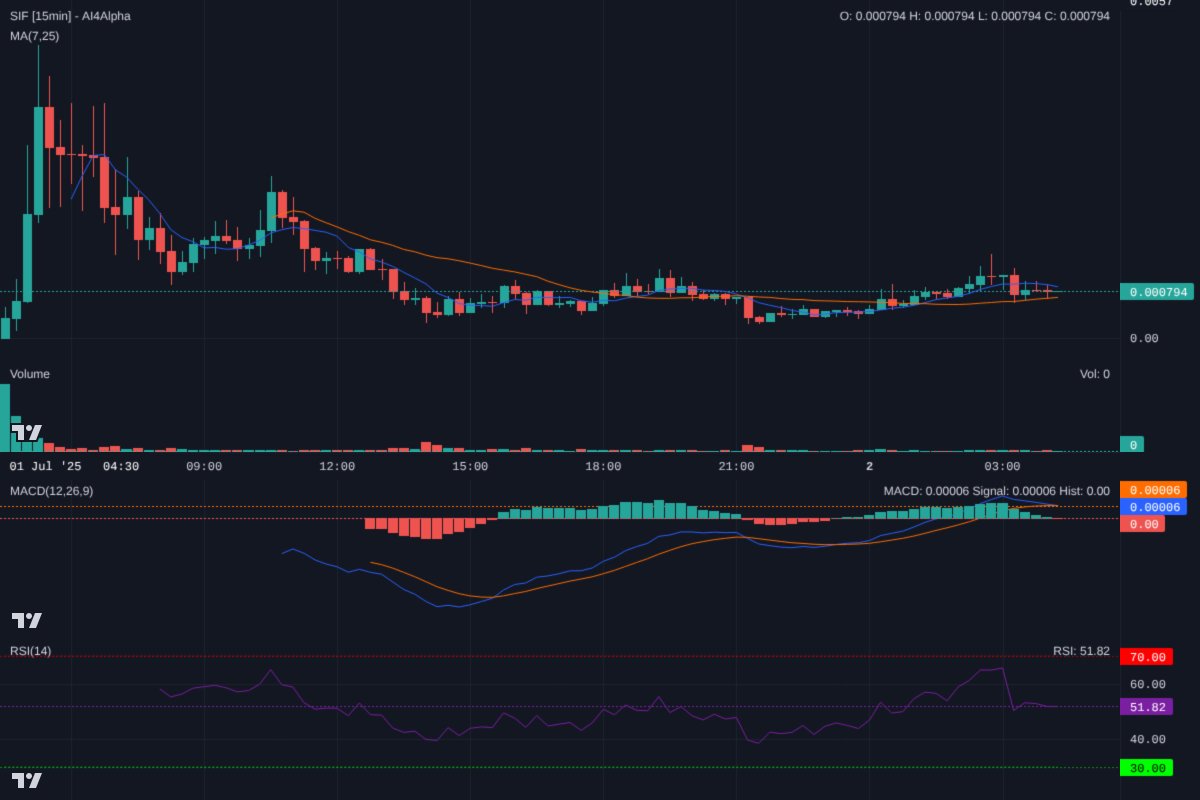
Task: Select the Volume pane label
Action: 30,374
